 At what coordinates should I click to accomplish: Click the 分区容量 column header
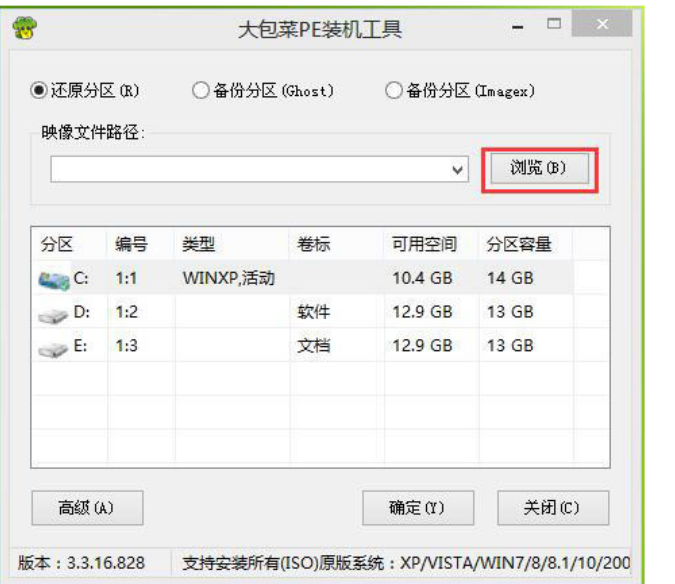coord(526,244)
